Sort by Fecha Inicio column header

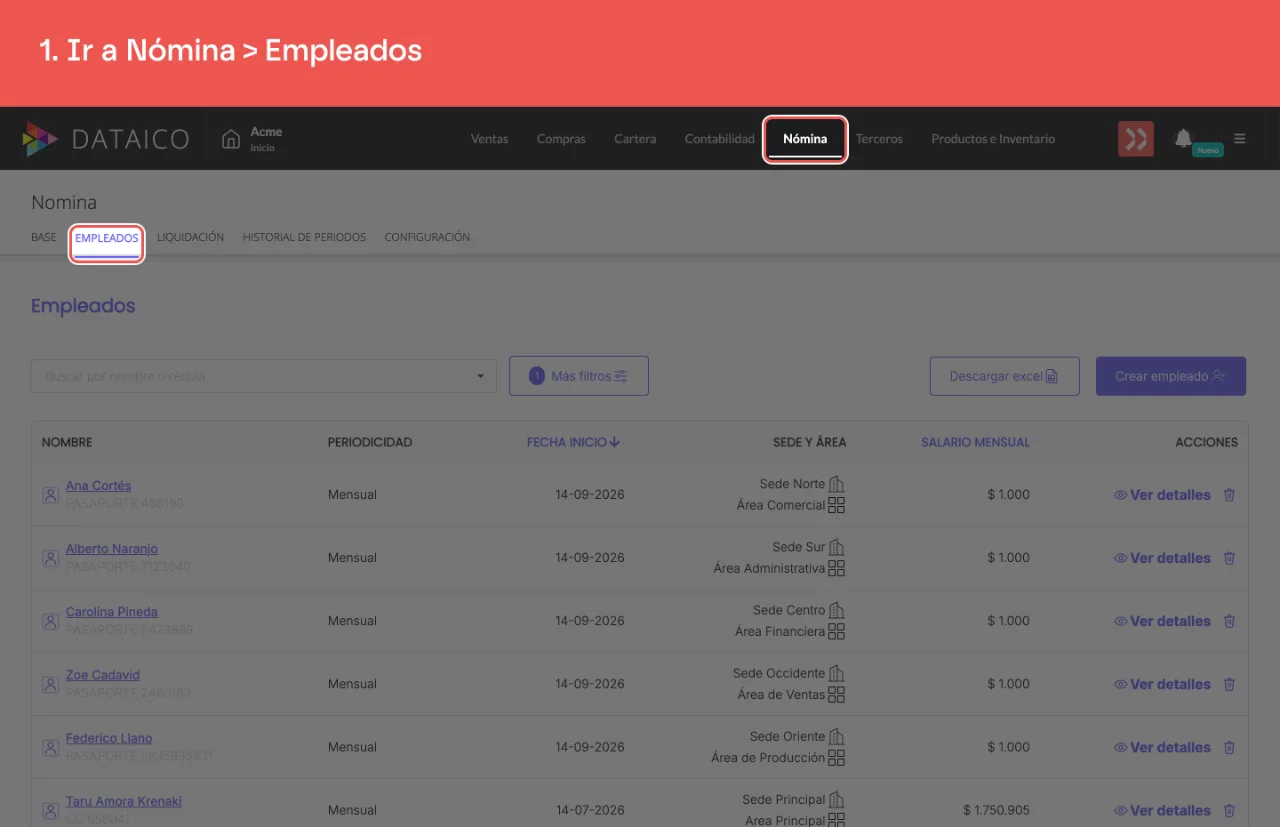click(573, 442)
